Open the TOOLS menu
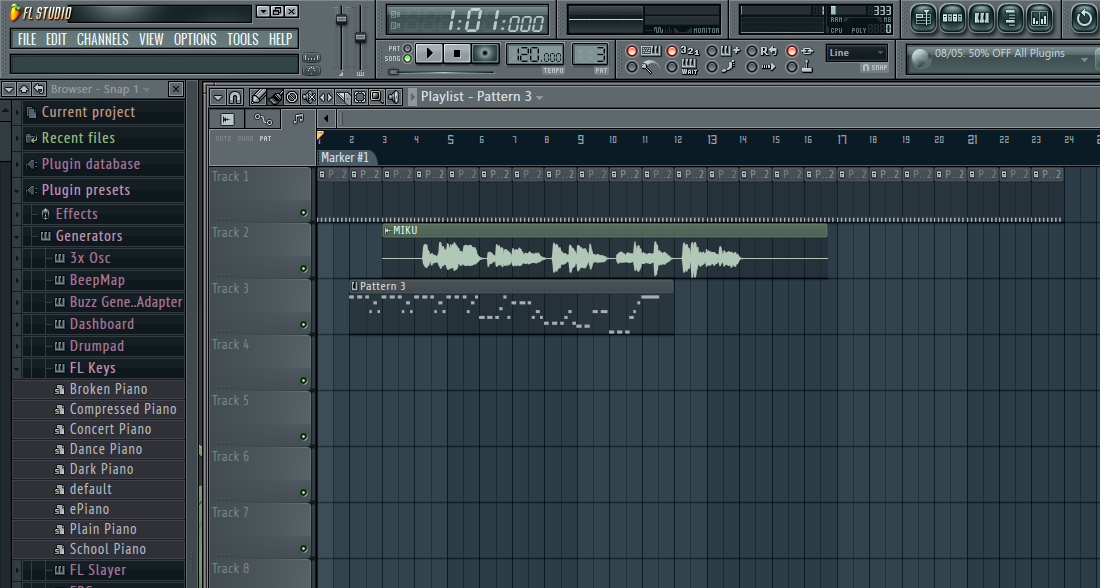1100x588 pixels. tap(242, 39)
